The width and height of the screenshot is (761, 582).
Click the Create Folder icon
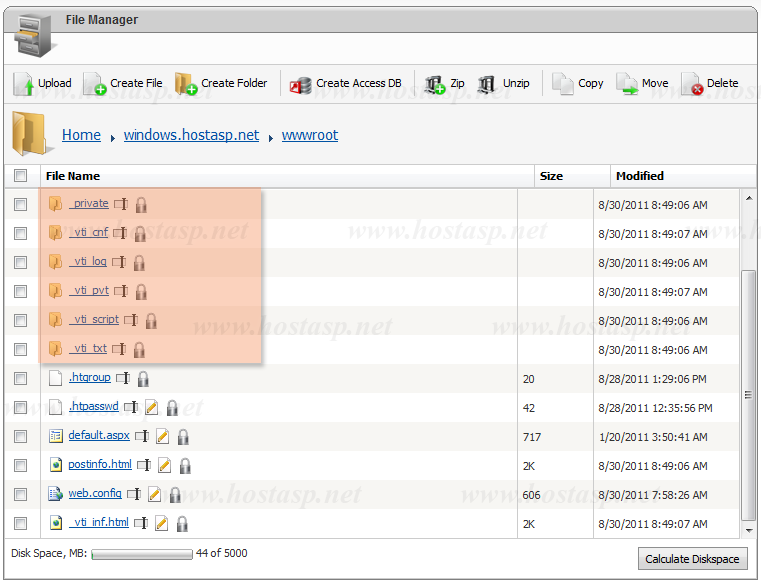(x=186, y=84)
